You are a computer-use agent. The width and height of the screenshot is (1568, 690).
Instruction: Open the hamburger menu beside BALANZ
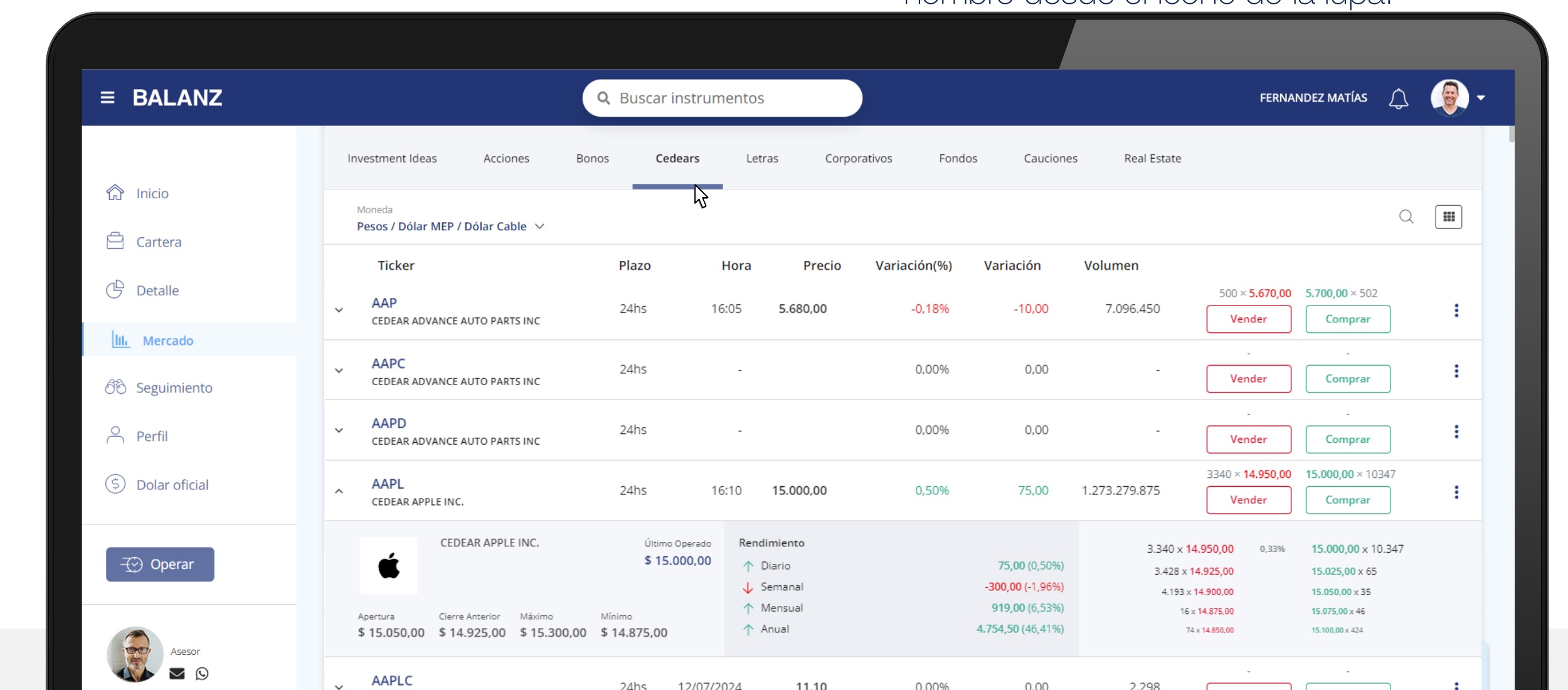107,98
